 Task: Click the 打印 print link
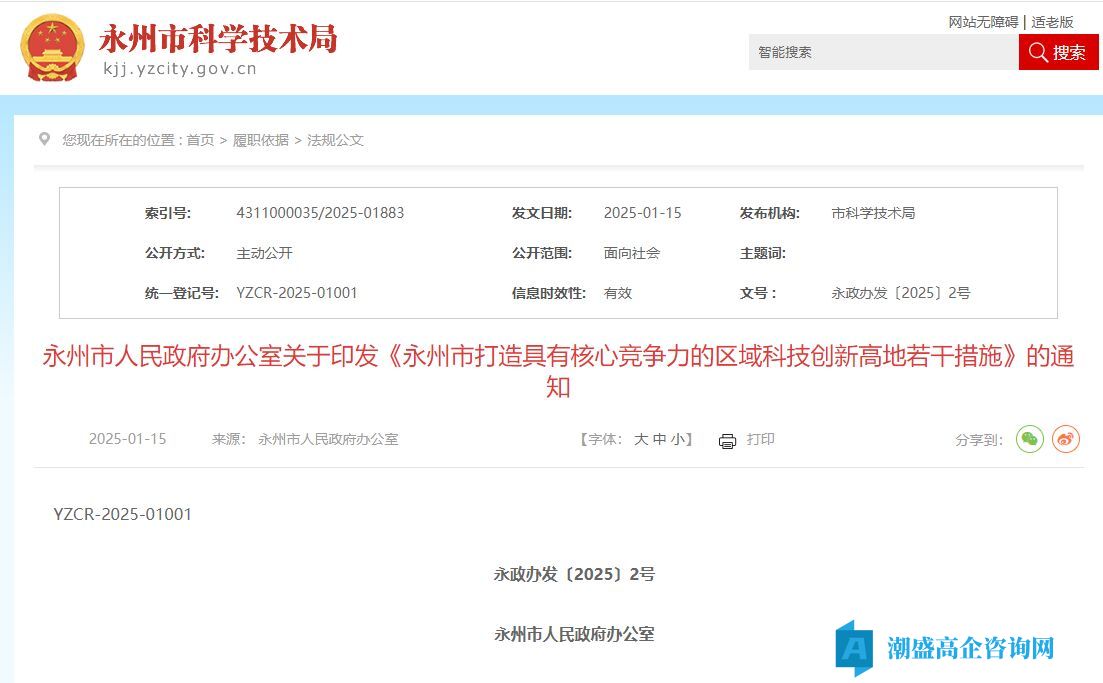coord(760,439)
